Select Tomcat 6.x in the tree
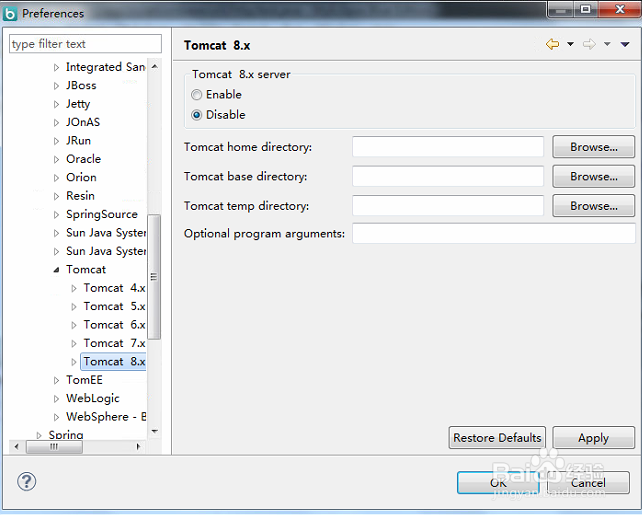 click(114, 325)
